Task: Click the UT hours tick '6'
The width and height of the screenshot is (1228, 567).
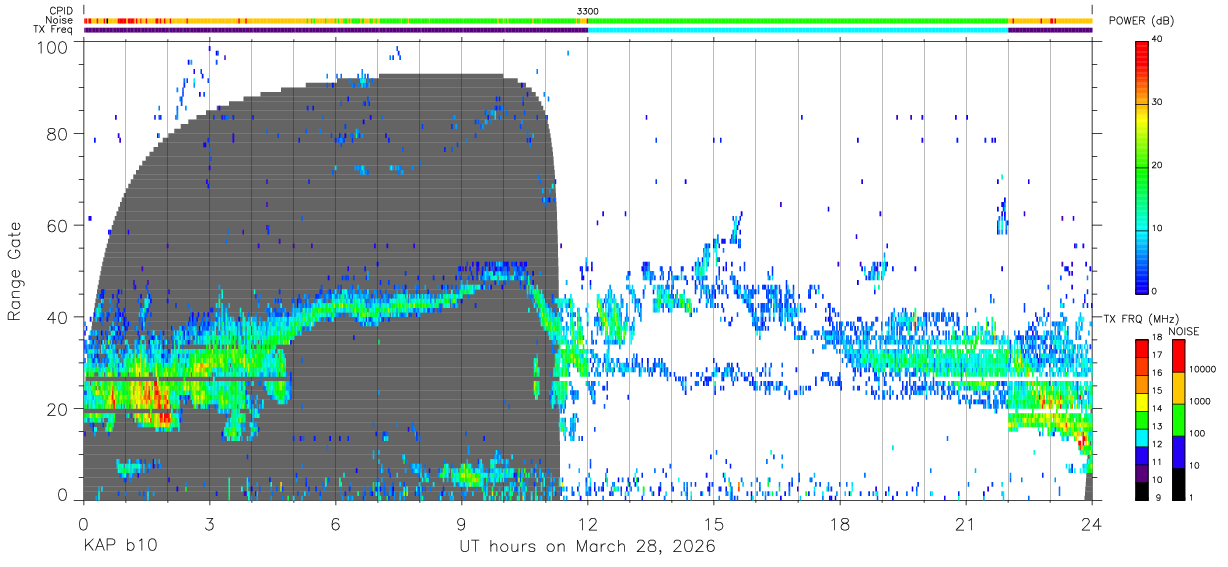Action: [x=336, y=524]
